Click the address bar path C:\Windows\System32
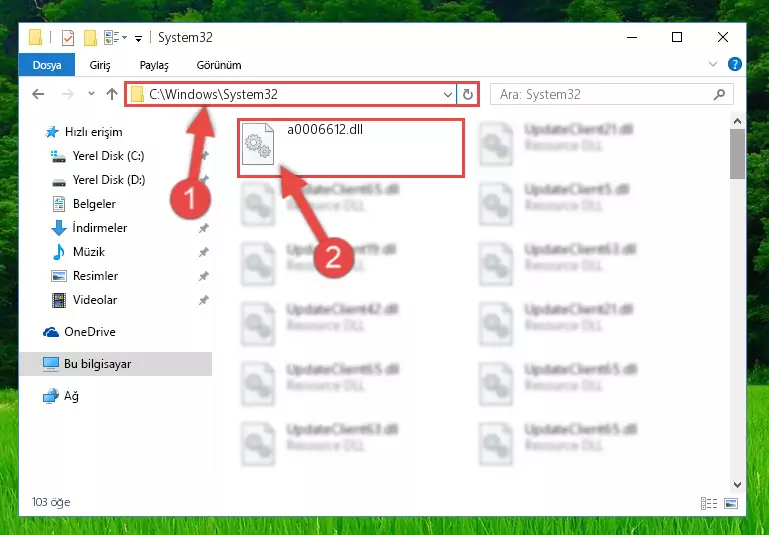Screen dimensions: 769x535 click(x=213, y=94)
